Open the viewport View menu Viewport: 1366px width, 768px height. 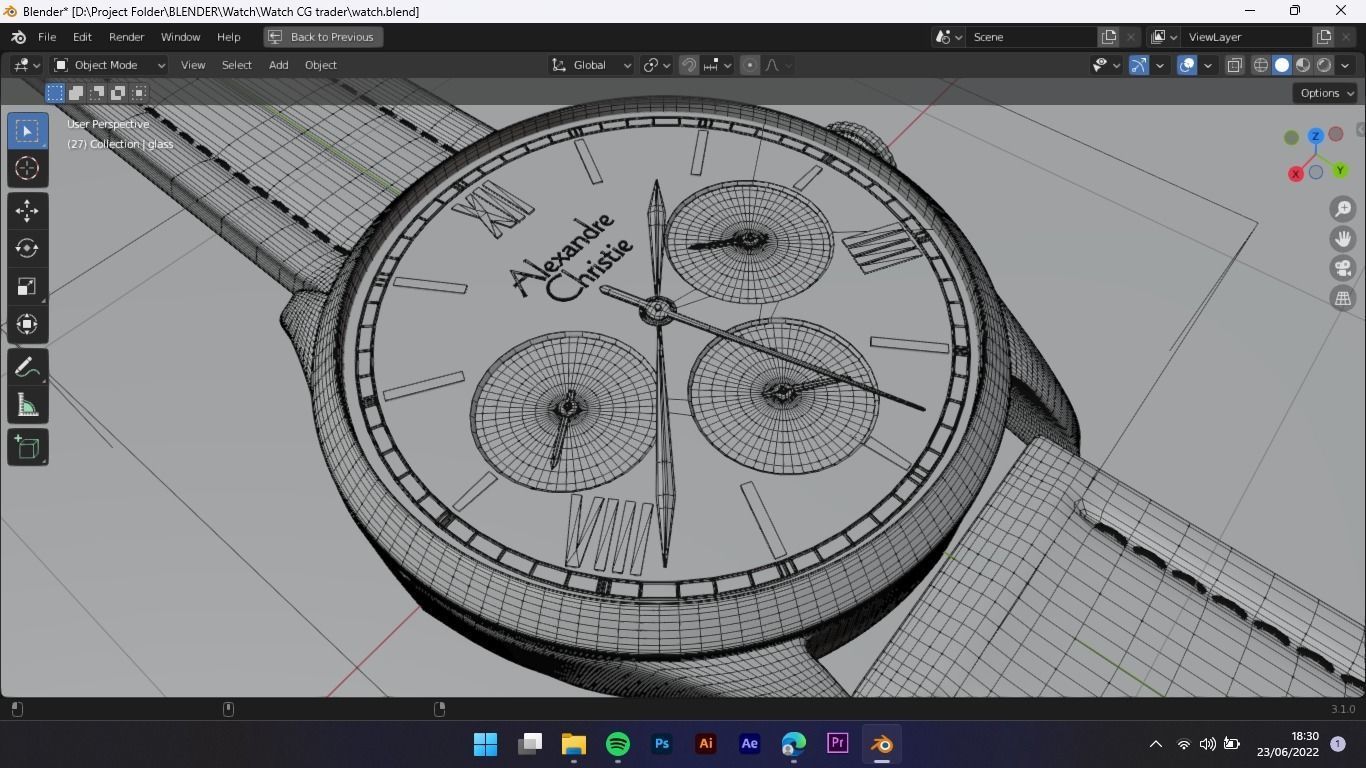click(x=193, y=65)
